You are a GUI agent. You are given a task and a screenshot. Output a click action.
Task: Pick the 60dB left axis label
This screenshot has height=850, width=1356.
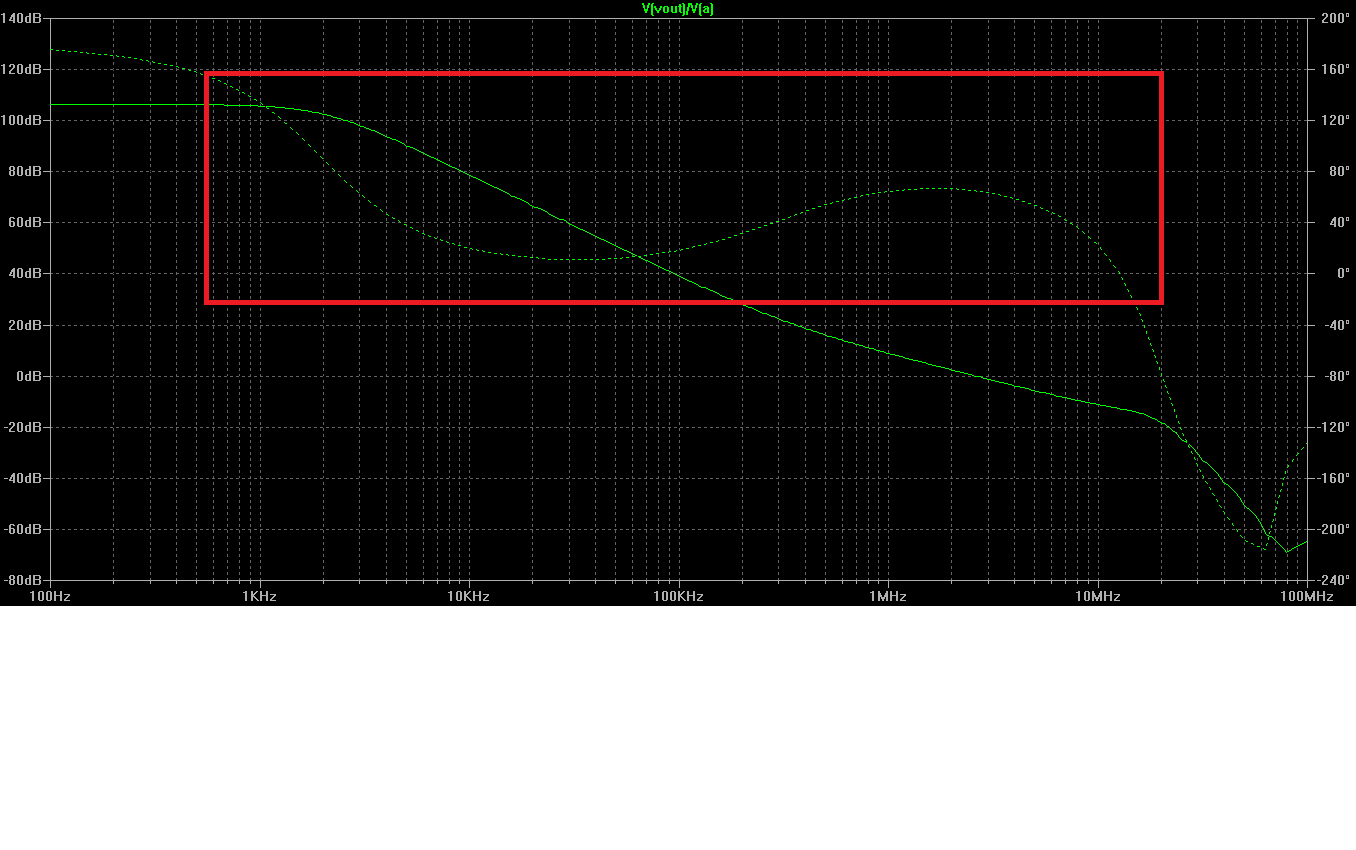tap(27, 222)
